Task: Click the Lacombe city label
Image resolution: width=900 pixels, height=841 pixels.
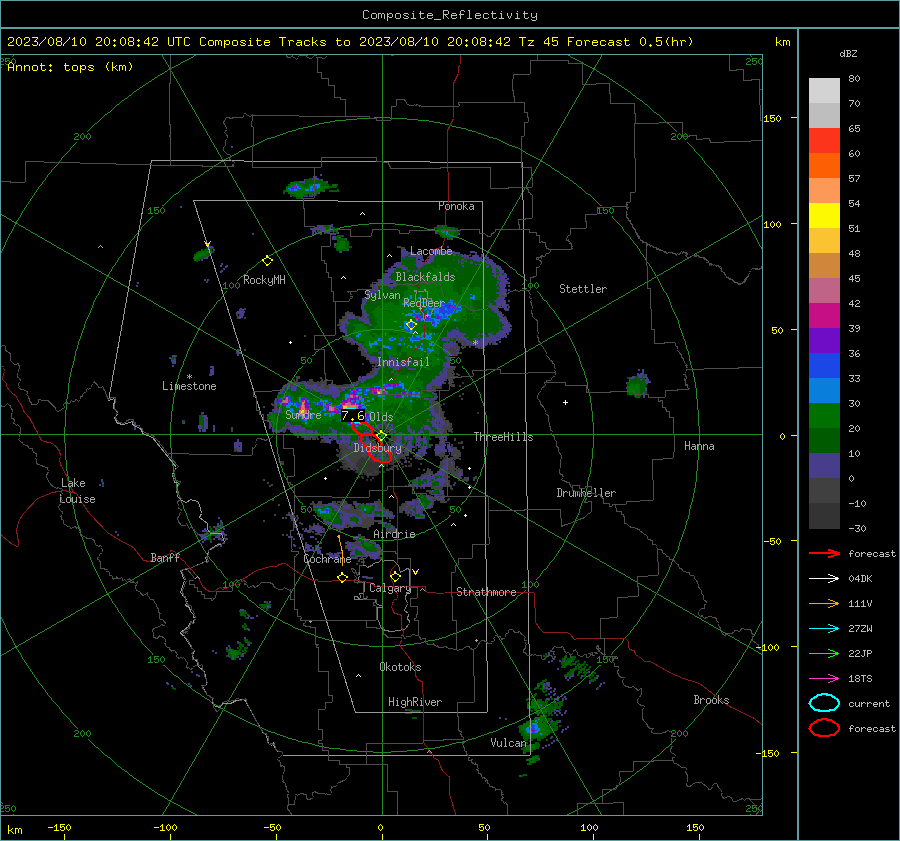Action: [x=431, y=251]
